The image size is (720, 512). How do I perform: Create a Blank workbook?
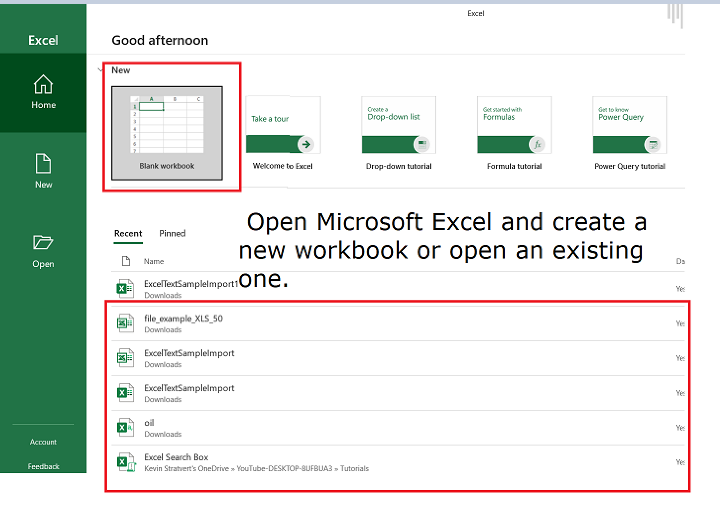point(167,133)
